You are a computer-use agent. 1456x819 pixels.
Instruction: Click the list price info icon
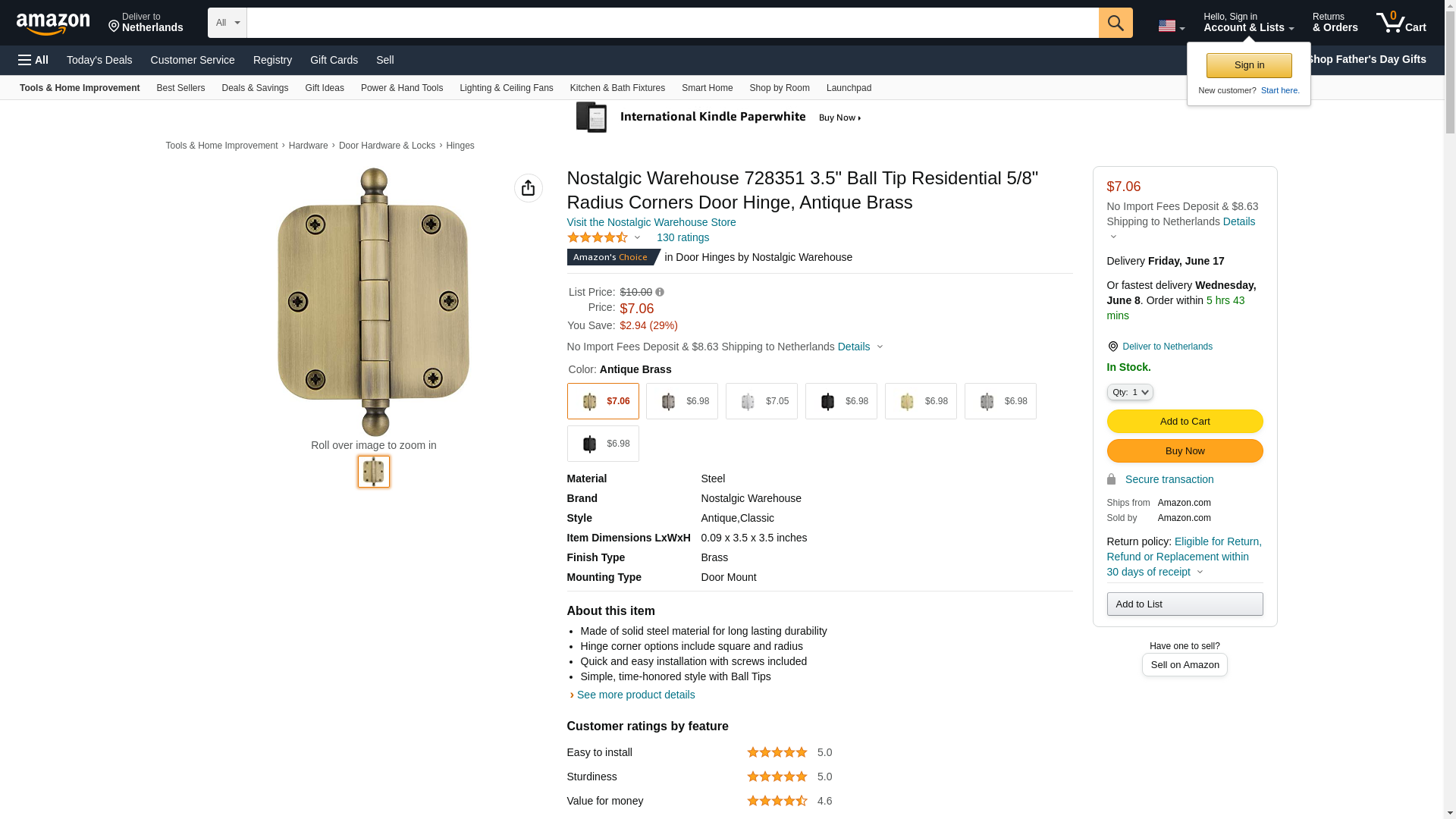pyautogui.click(x=660, y=292)
